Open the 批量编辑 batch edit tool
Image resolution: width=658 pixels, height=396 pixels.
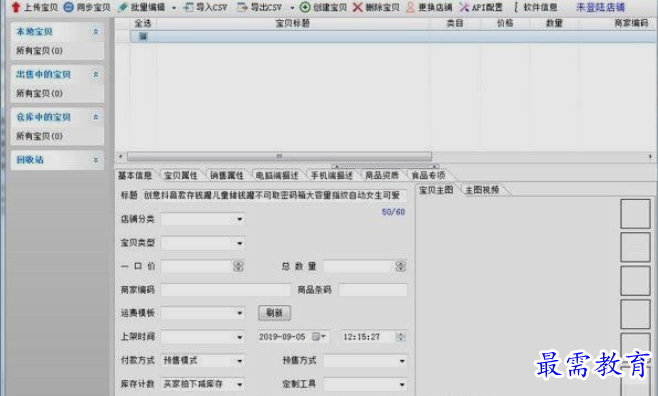click(x=141, y=7)
